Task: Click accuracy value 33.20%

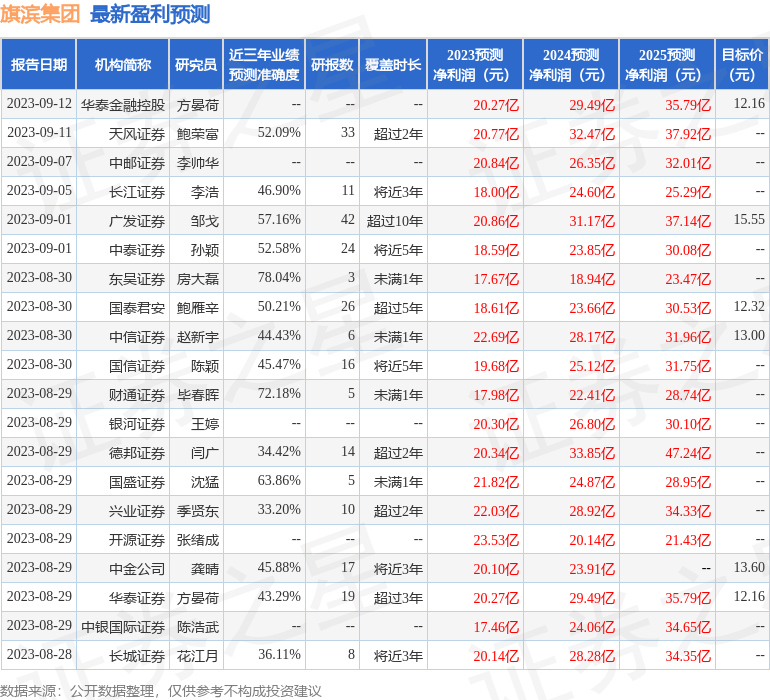Action: pos(279,509)
